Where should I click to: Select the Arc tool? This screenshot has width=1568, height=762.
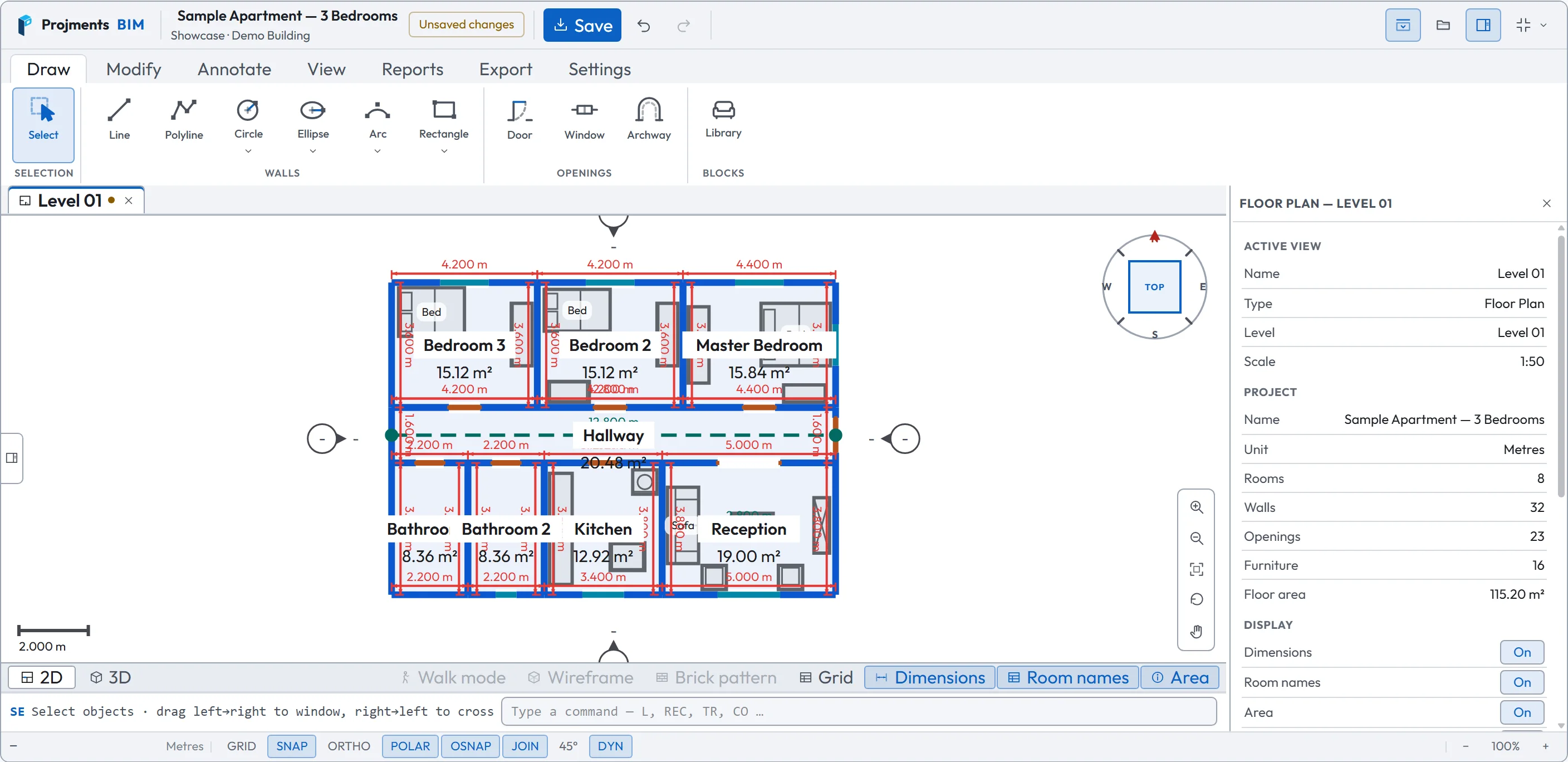pyautogui.click(x=378, y=117)
